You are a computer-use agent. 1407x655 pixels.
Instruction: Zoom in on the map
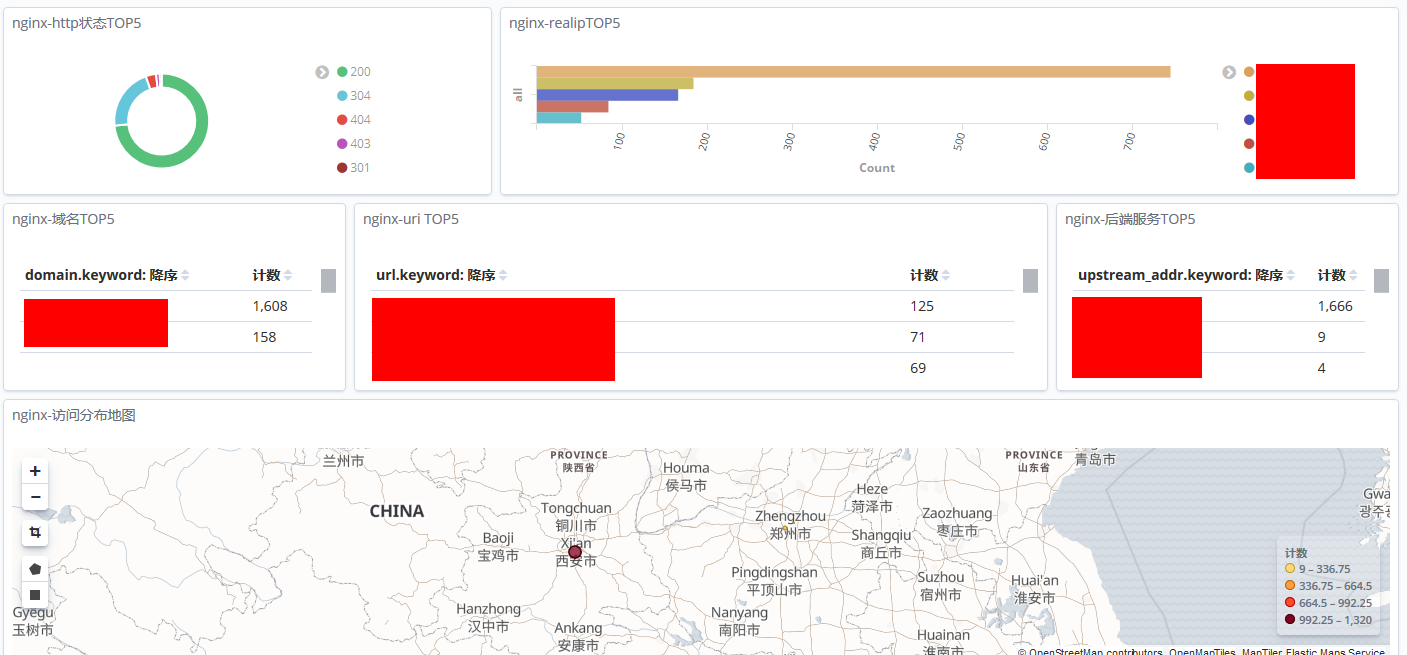click(35, 471)
